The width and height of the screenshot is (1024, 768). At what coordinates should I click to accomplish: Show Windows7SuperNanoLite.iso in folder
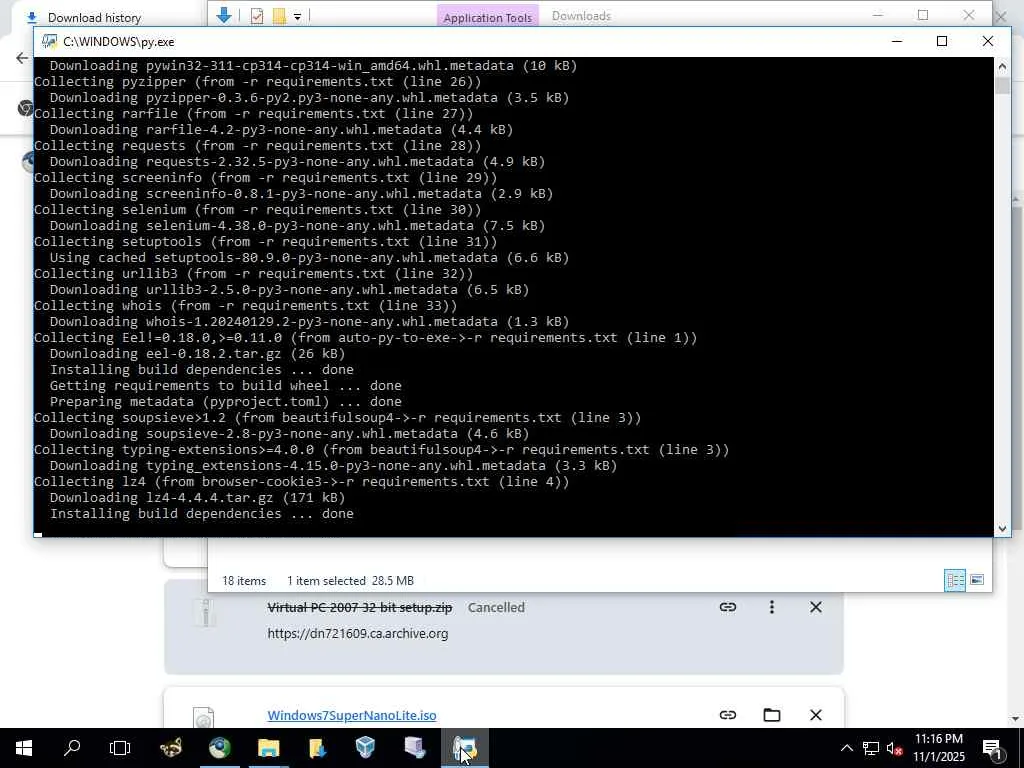point(771,715)
